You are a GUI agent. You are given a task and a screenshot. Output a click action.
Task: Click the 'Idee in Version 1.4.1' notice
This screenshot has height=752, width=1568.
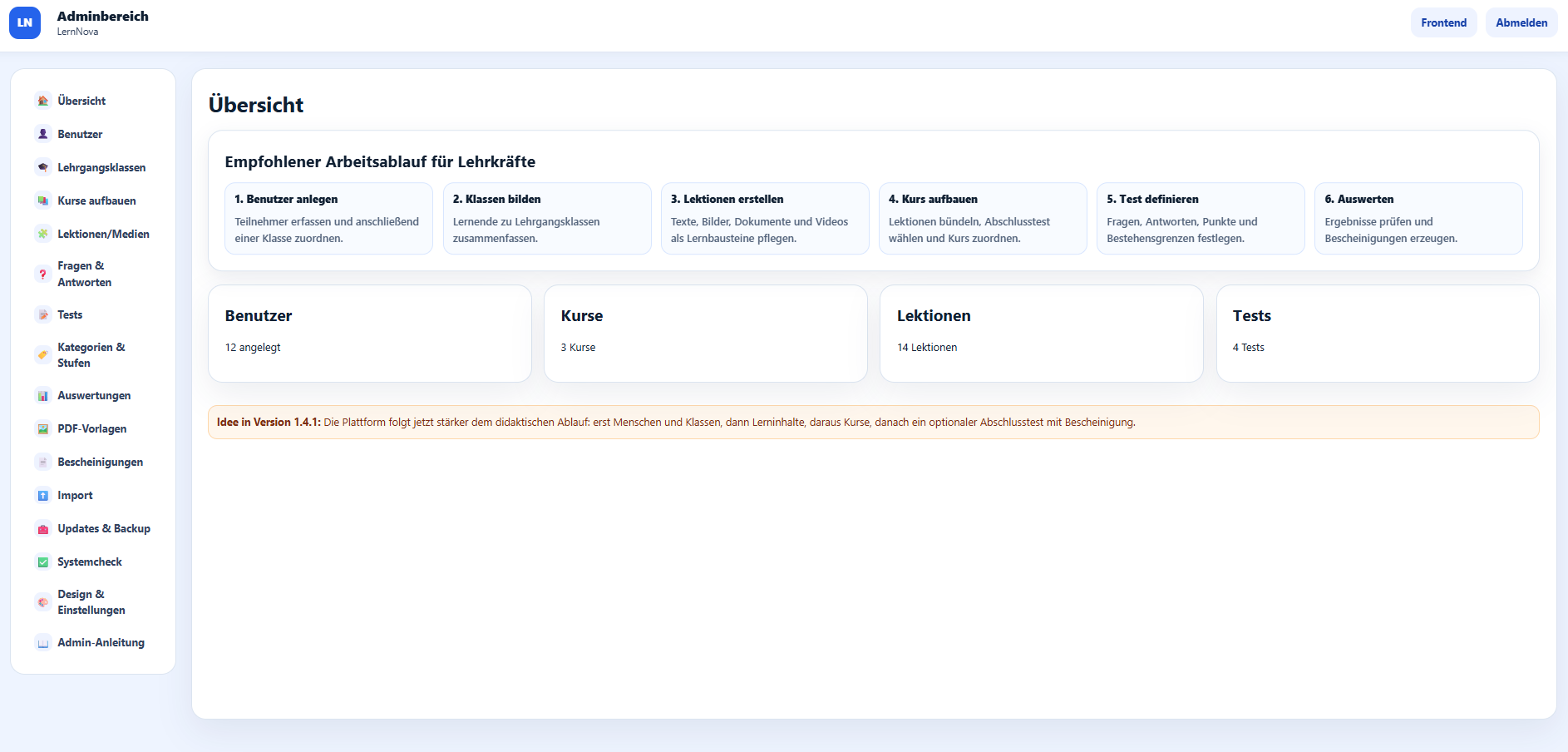[874, 423]
